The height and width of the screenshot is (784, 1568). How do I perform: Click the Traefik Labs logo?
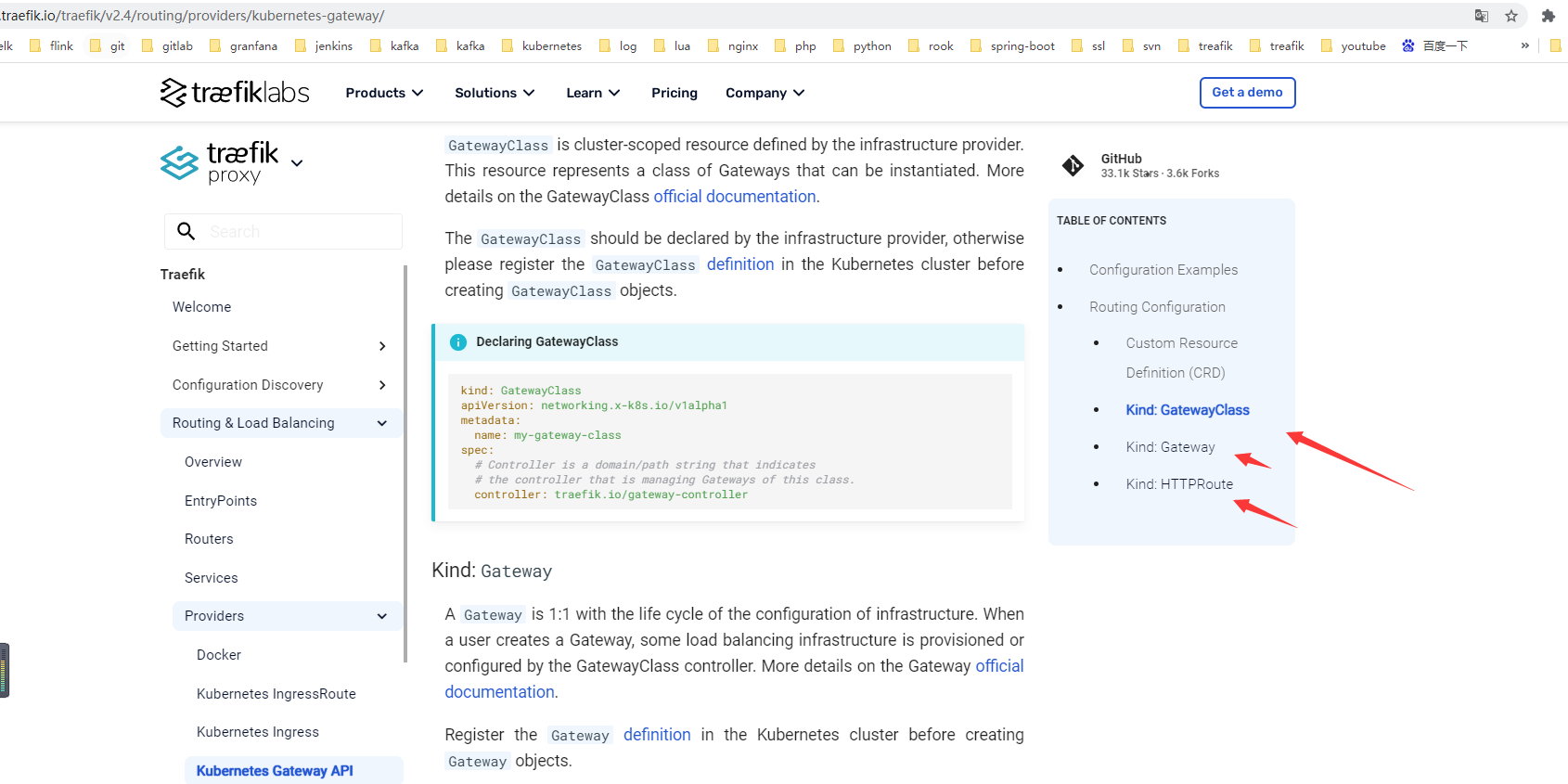(x=235, y=93)
